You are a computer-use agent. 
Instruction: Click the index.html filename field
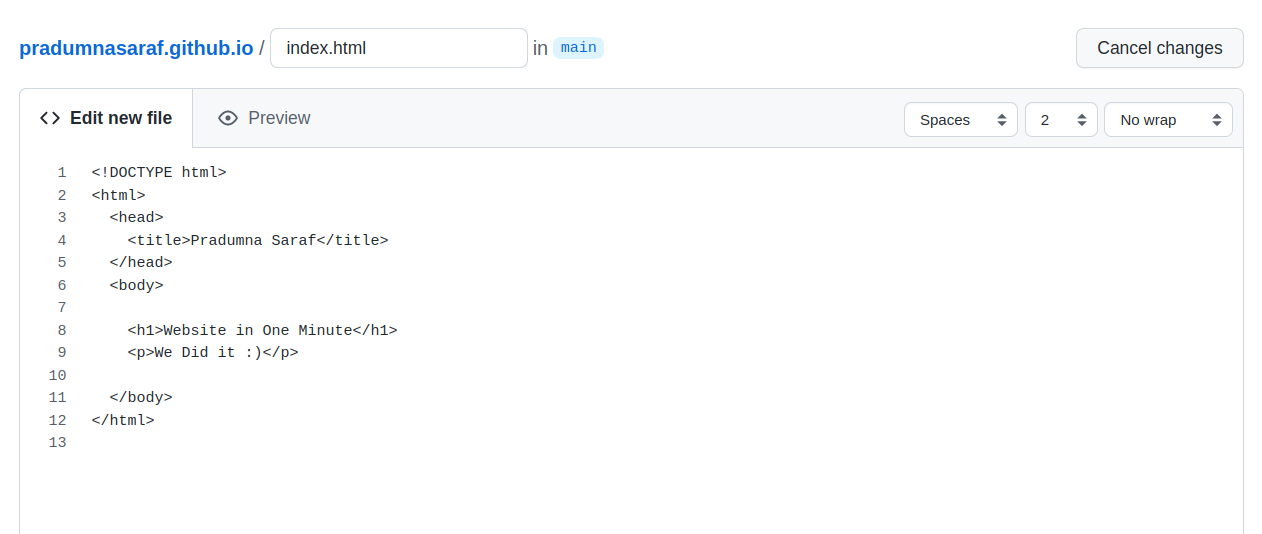coord(398,48)
